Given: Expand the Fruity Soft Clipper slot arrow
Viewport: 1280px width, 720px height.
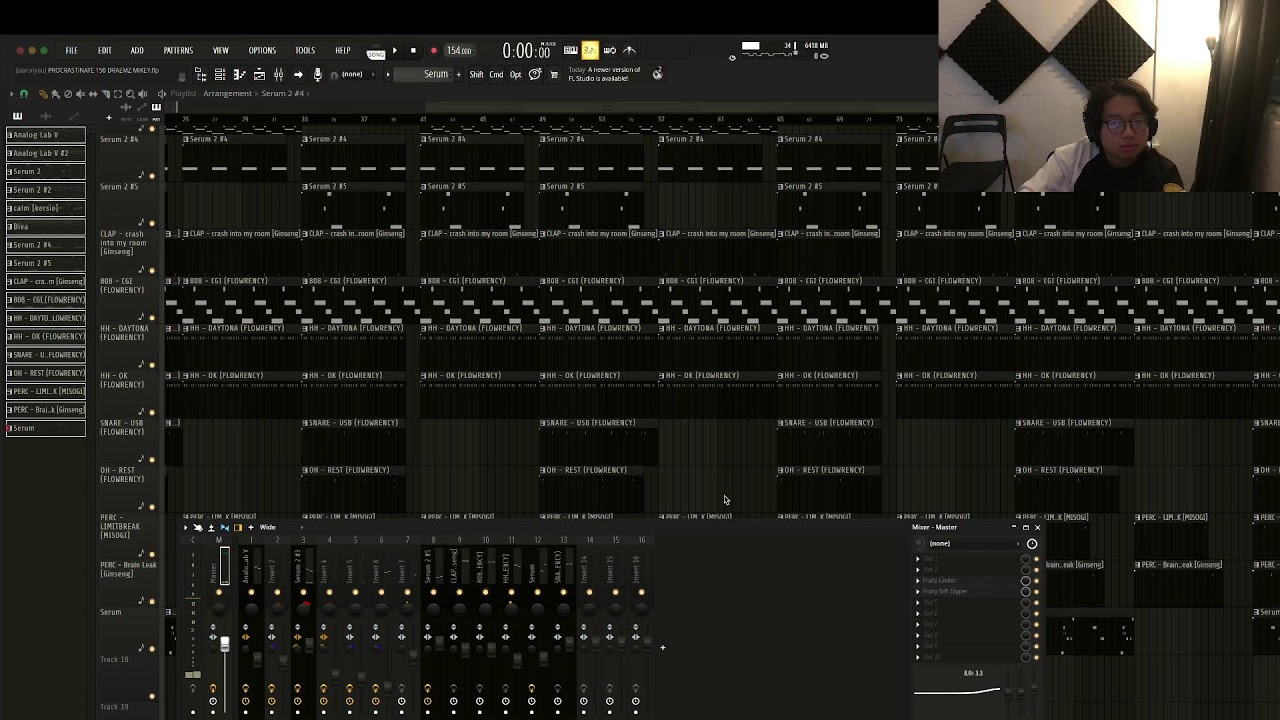Looking at the screenshot, I should [918, 591].
